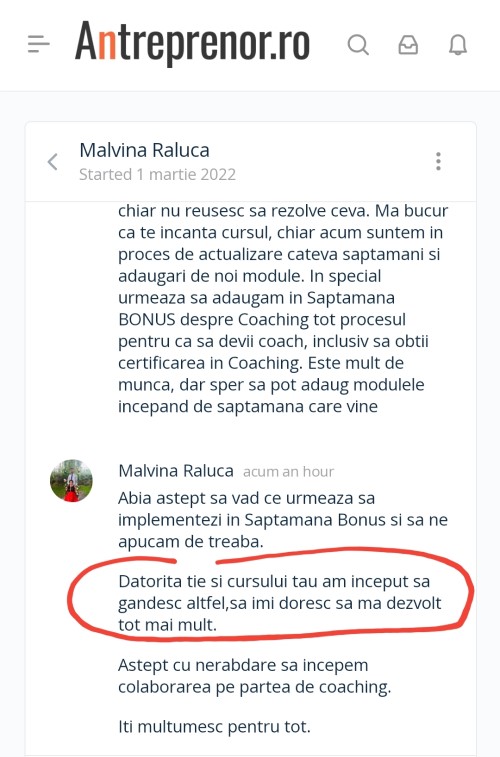Image resolution: width=500 pixels, height=757 pixels.
Task: Show notifications via the bell icon
Action: (x=458, y=45)
